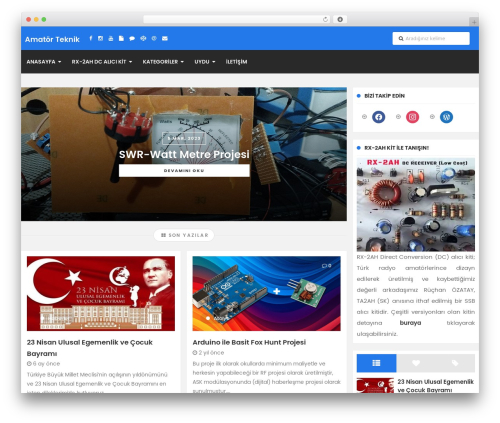Click the envelope mail icon in the header

[165, 38]
